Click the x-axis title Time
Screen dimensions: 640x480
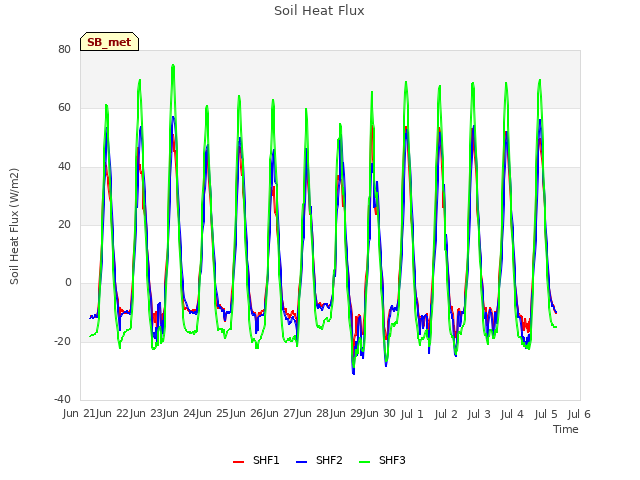[x=566, y=429]
